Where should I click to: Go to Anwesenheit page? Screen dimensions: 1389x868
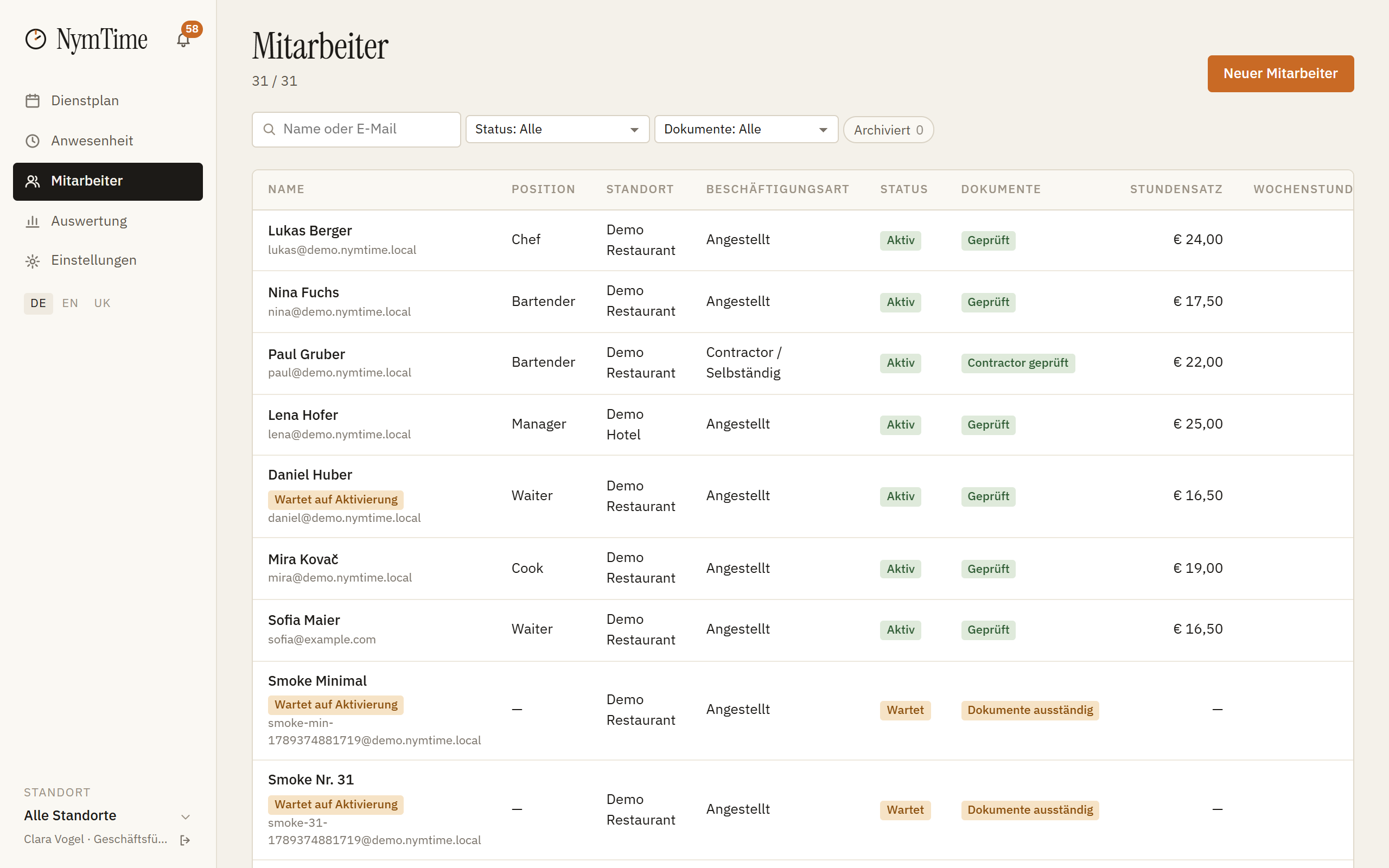pos(108,141)
